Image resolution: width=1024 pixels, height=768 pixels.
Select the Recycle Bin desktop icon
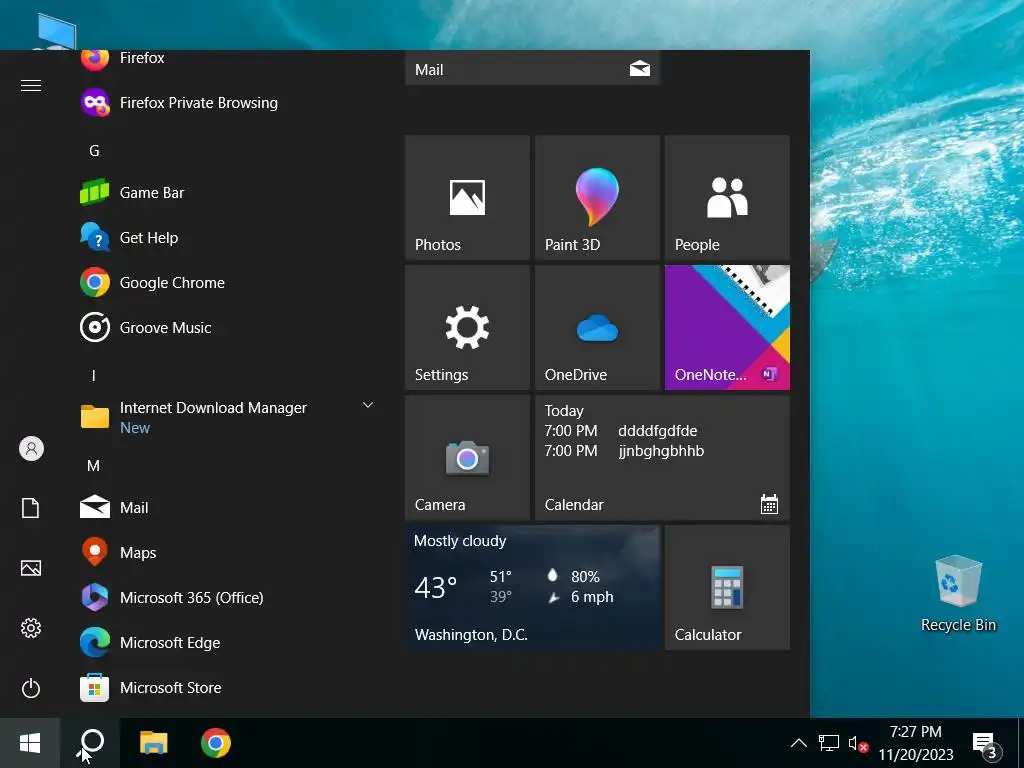958,593
